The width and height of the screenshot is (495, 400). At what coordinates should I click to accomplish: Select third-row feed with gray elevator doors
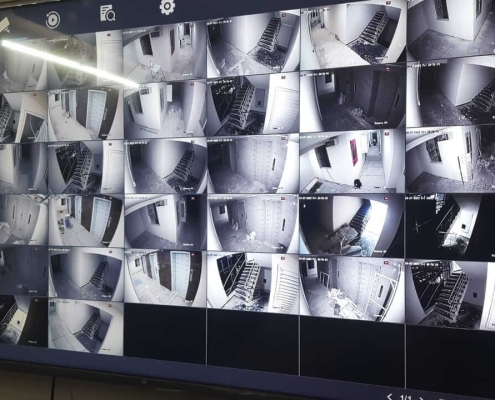coord(253,164)
